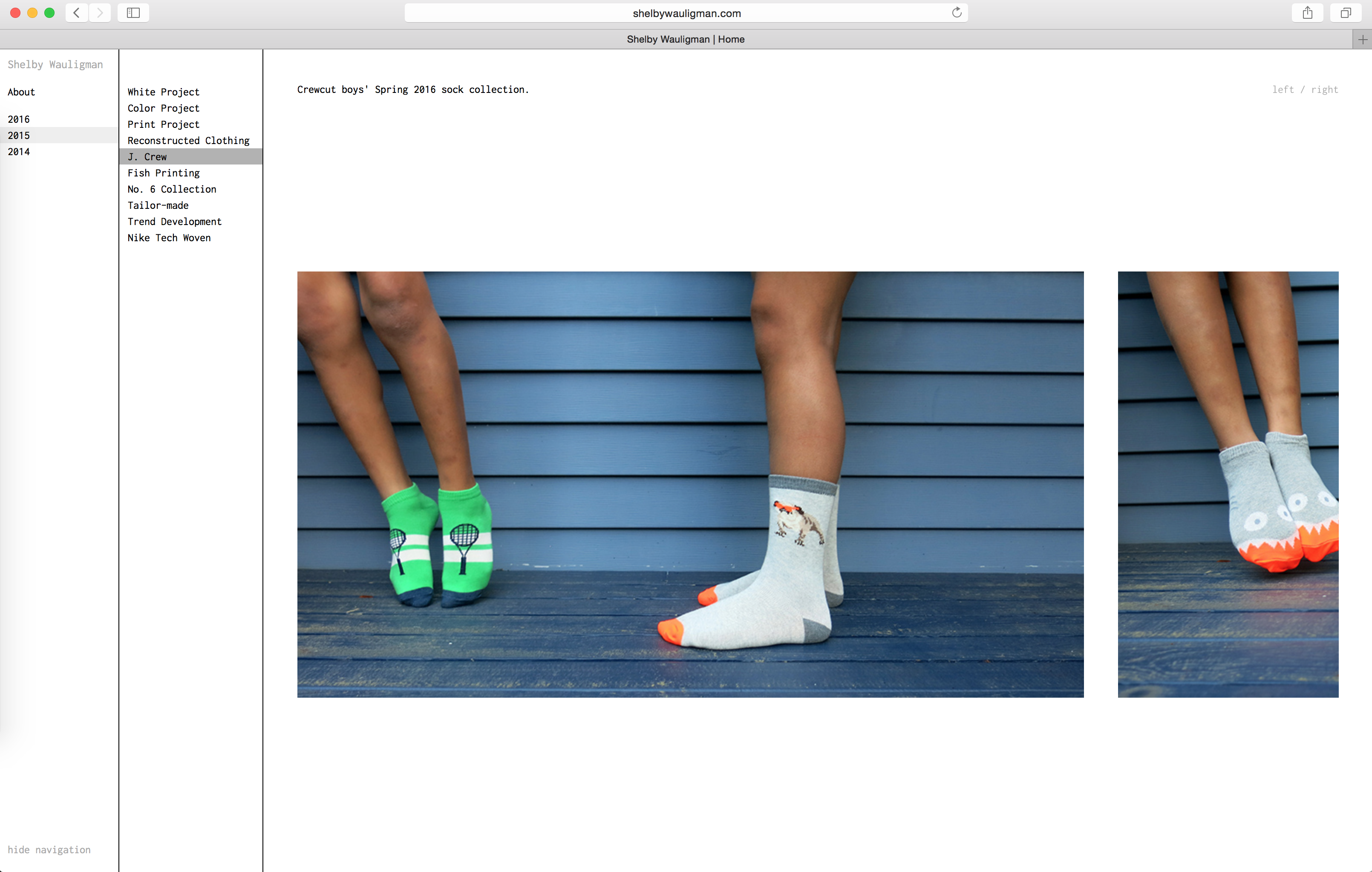Expand the 2016 year projects
Screen dimensions: 1372x872
19,119
